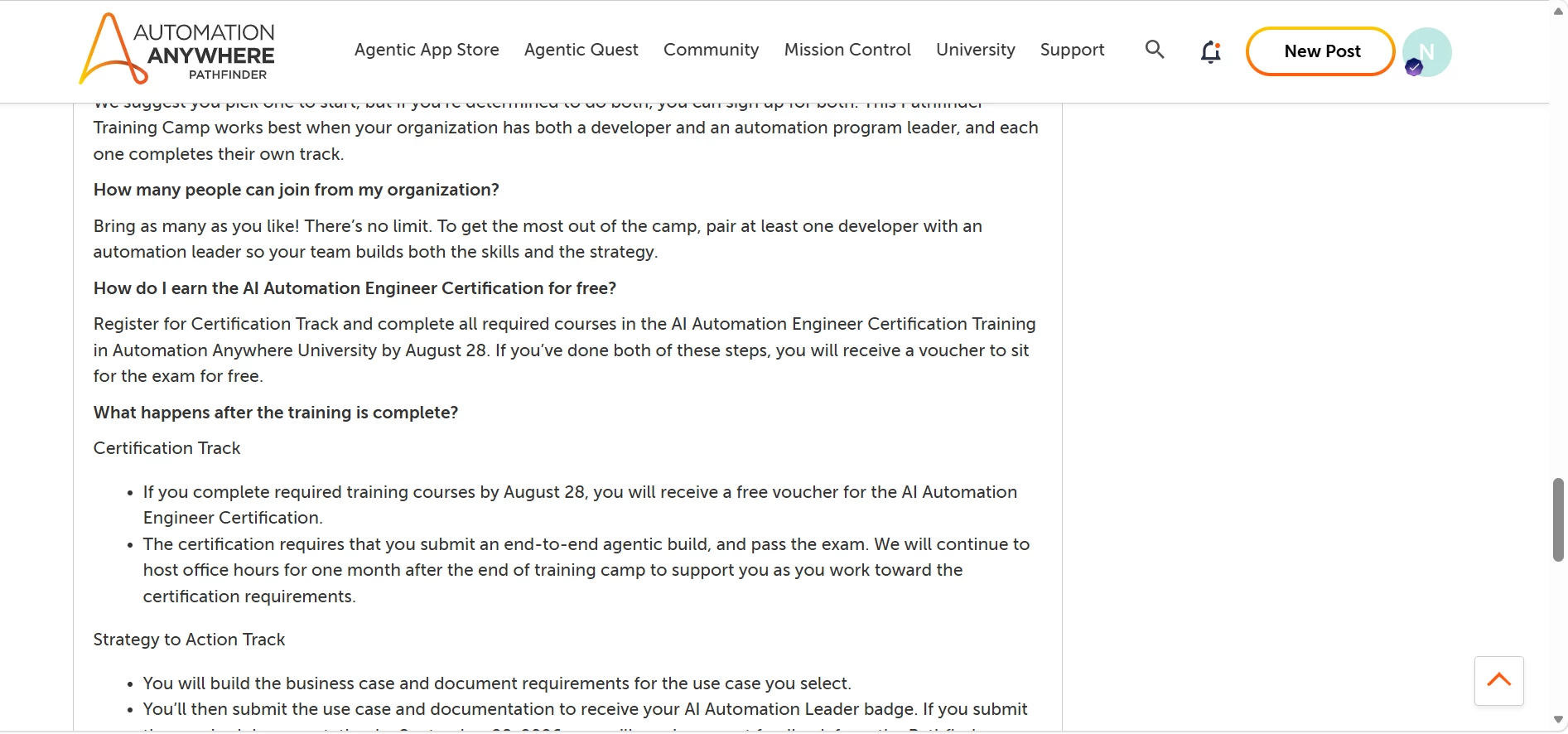Click the scrollbar down arrow
This screenshot has width=1568, height=734.
[1558, 720]
